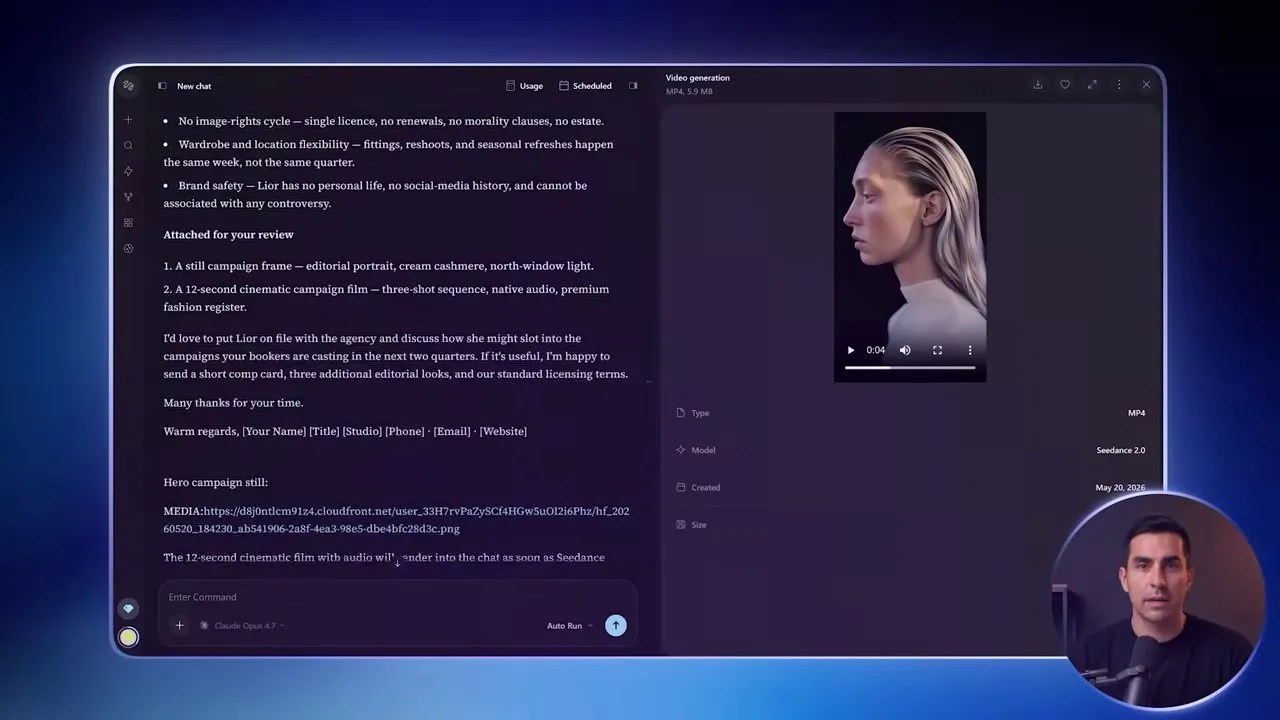Click the 'Many thanks for your time.' line
Viewport: 1280px width, 720px height.
[x=233, y=403]
